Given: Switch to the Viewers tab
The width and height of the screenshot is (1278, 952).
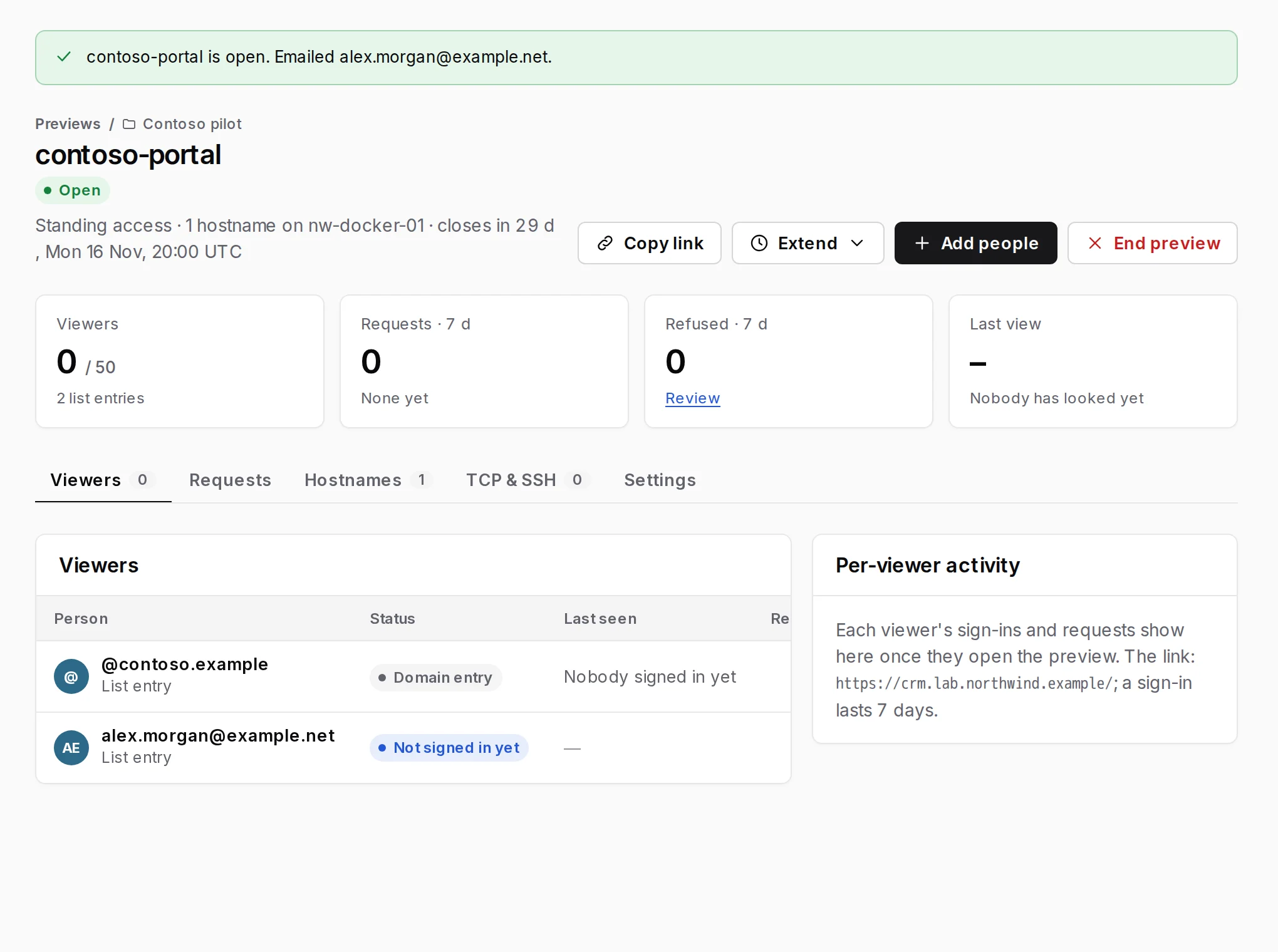Looking at the screenshot, I should tap(103, 480).
